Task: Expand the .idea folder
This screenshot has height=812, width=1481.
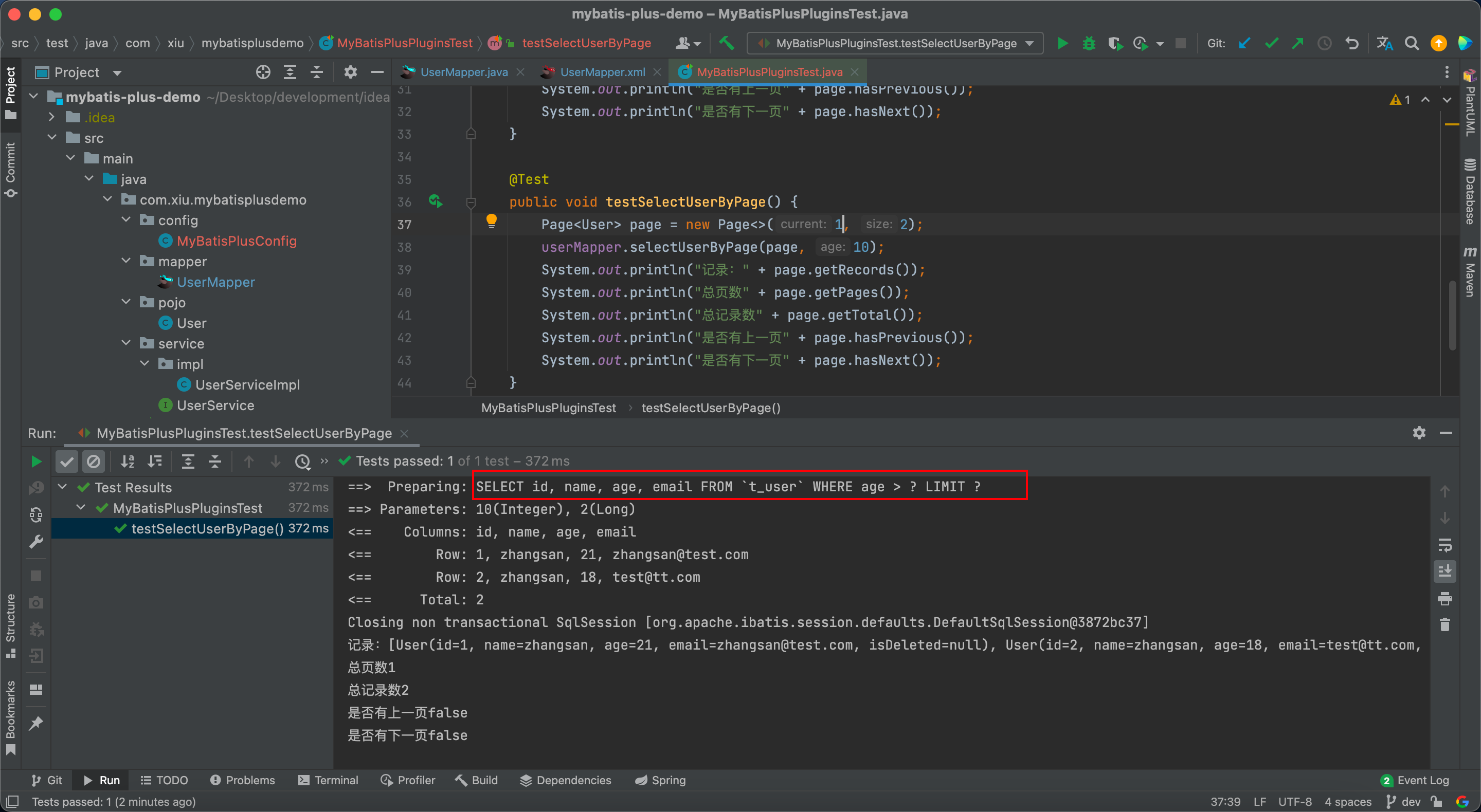Action: pos(52,117)
